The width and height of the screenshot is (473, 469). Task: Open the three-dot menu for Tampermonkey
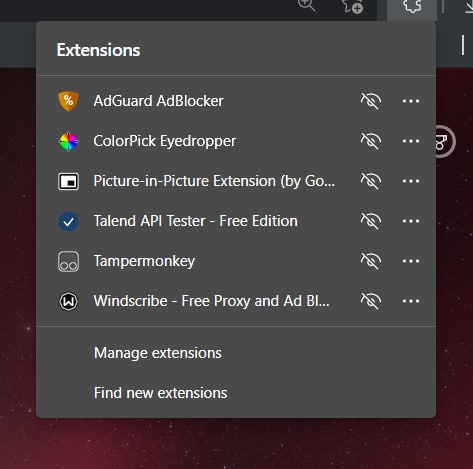(x=411, y=261)
